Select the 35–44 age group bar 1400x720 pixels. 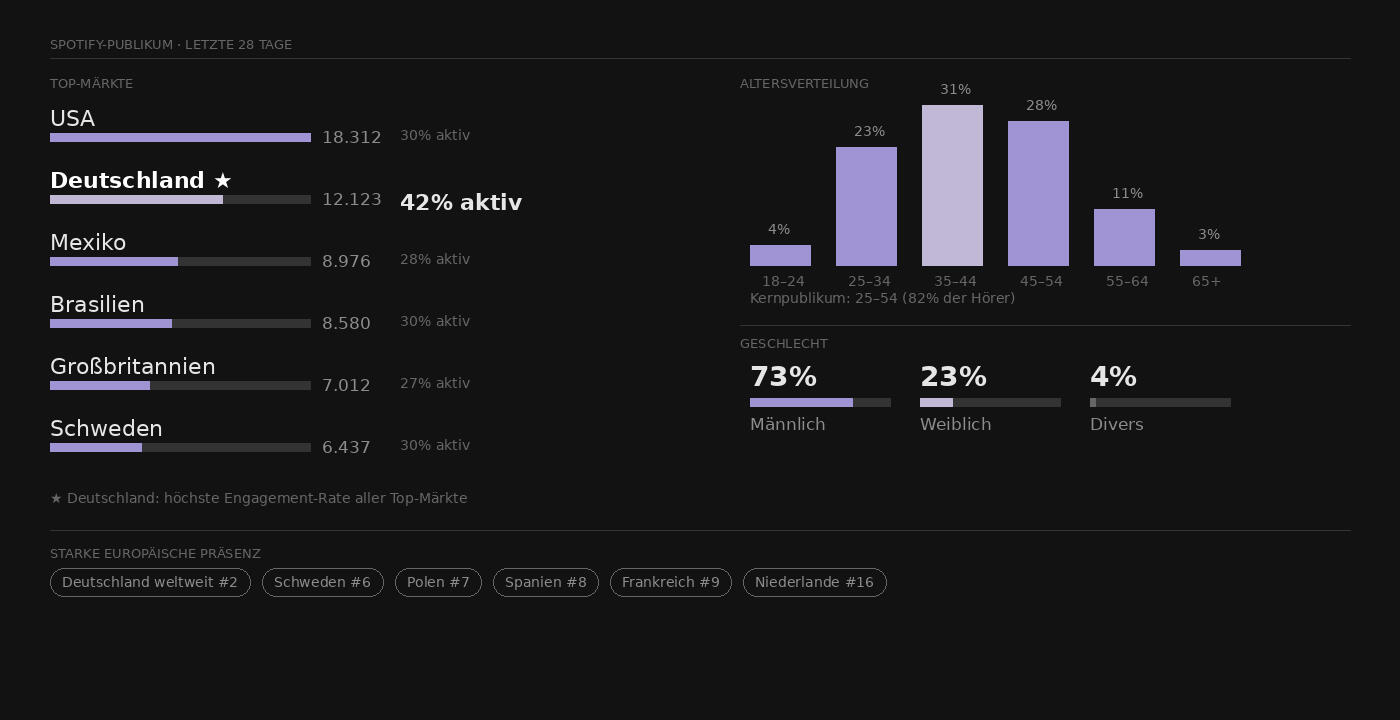[x=952, y=185]
